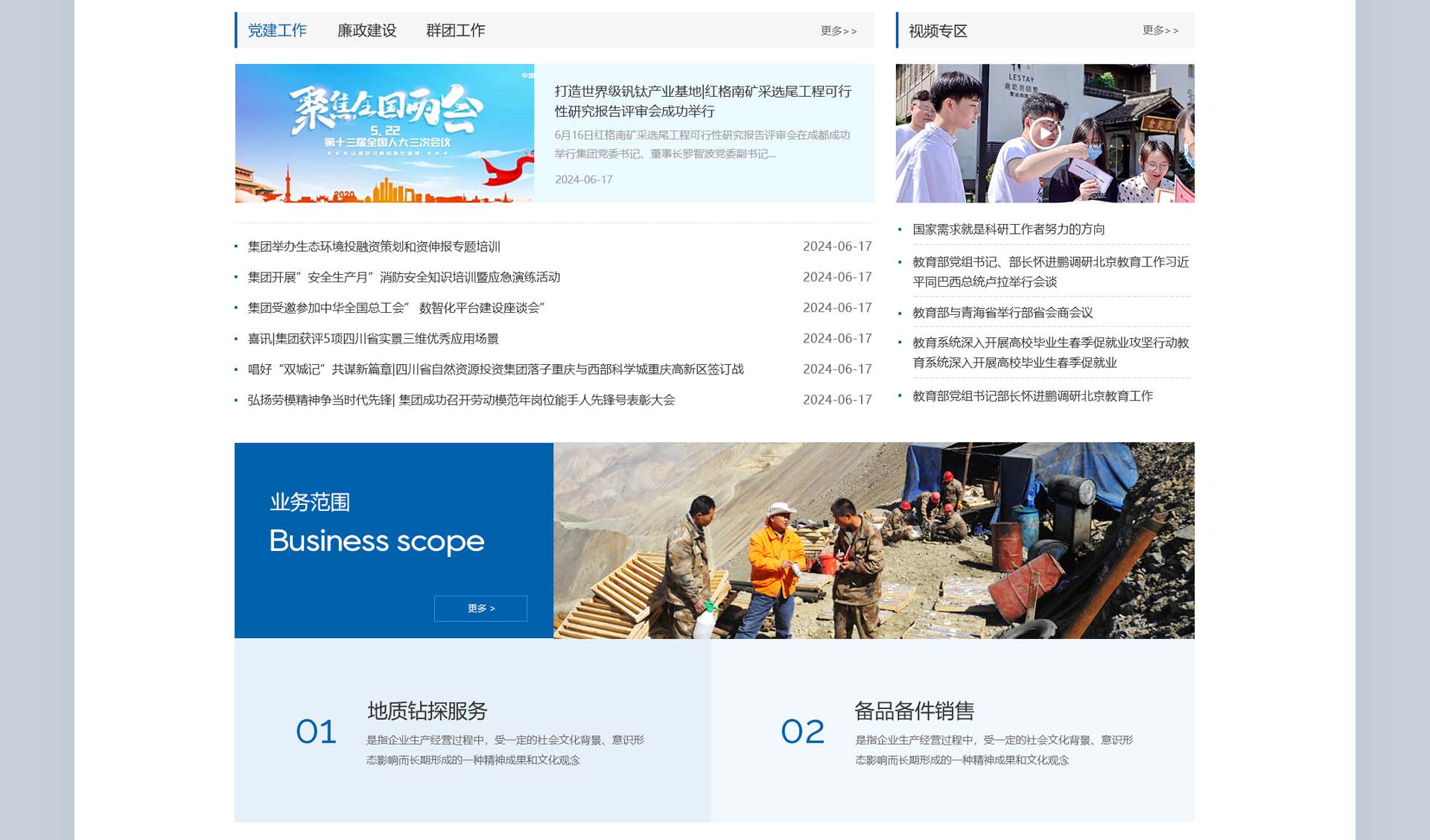Open the 01 地质钻探服务 card
This screenshot has width=1430, height=840.
coord(472,731)
